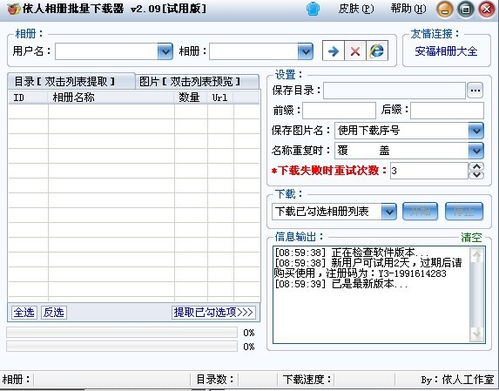Click the 下载失败时重试次数 red label
This screenshot has height=391, width=499.
(328, 171)
